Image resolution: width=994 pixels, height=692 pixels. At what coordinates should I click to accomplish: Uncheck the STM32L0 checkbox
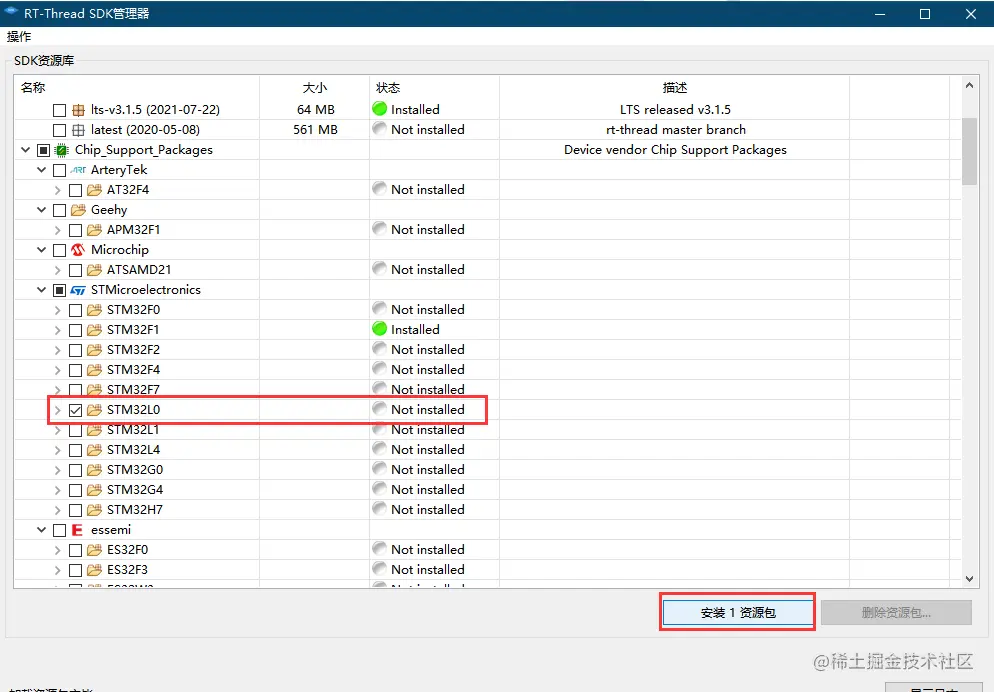[x=75, y=410]
